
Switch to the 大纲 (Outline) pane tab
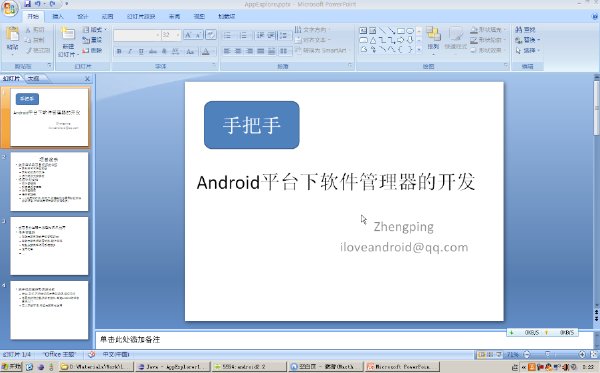[34, 78]
